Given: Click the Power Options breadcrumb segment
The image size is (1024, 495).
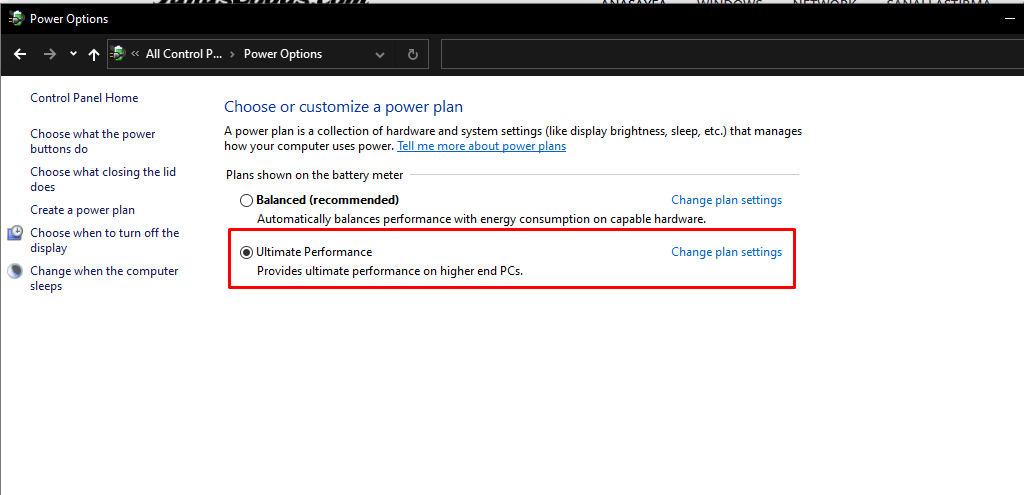Looking at the screenshot, I should pos(283,55).
